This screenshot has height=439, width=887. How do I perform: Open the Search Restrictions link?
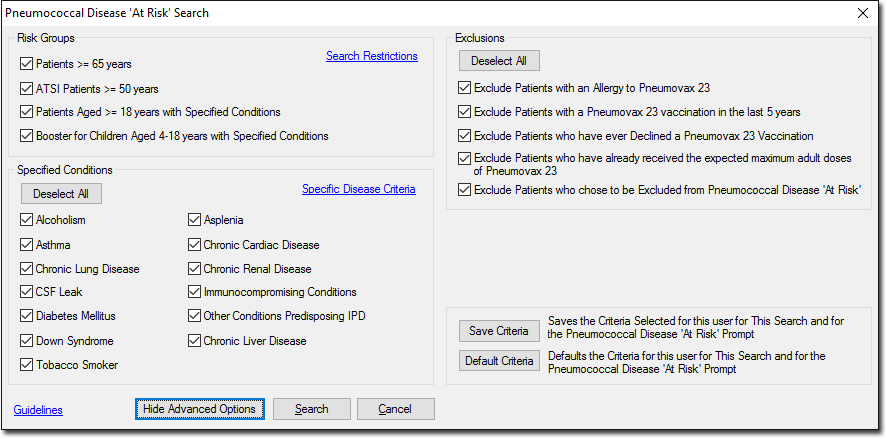tap(372, 56)
